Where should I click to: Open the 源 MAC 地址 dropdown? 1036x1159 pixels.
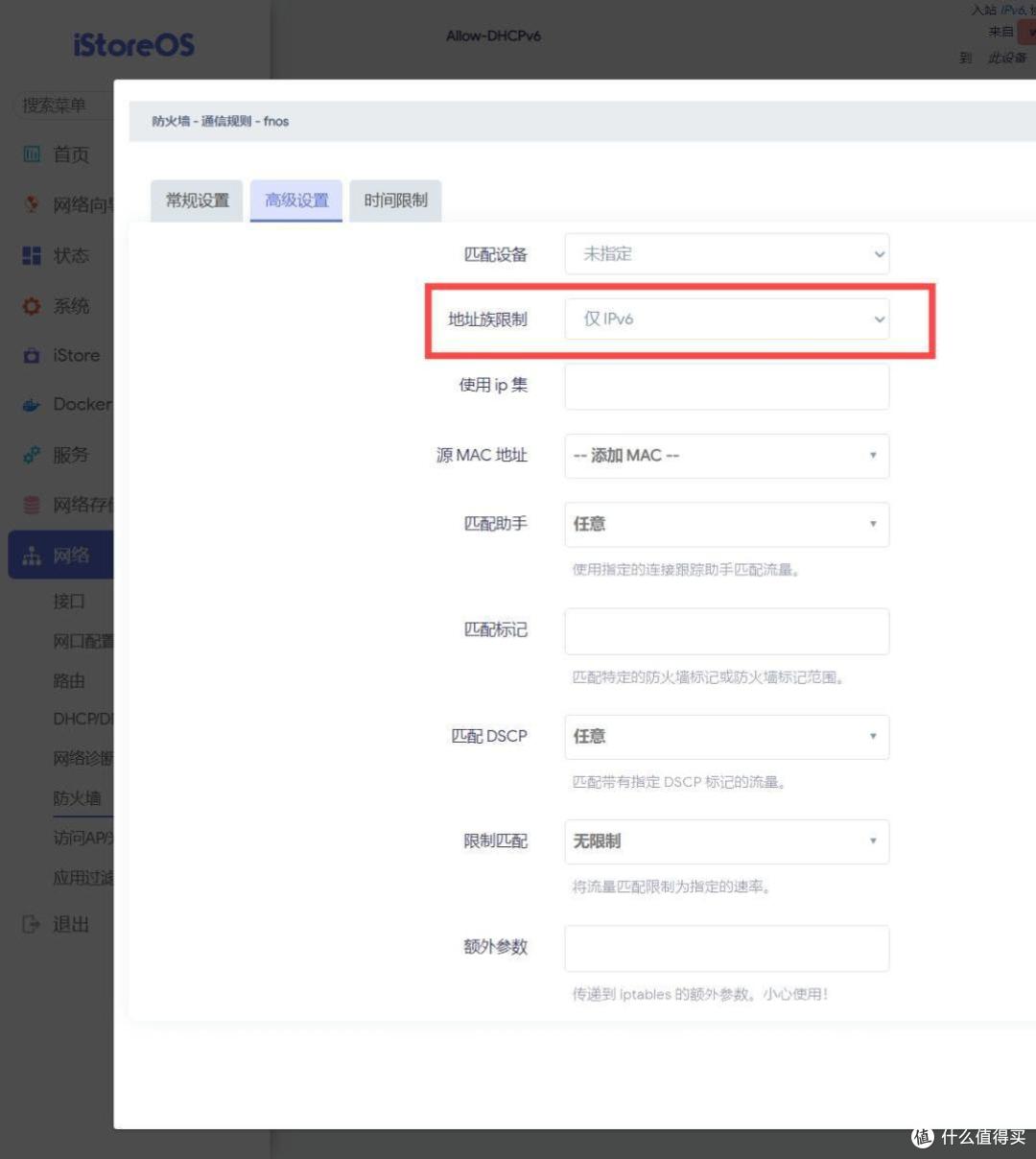tap(726, 456)
